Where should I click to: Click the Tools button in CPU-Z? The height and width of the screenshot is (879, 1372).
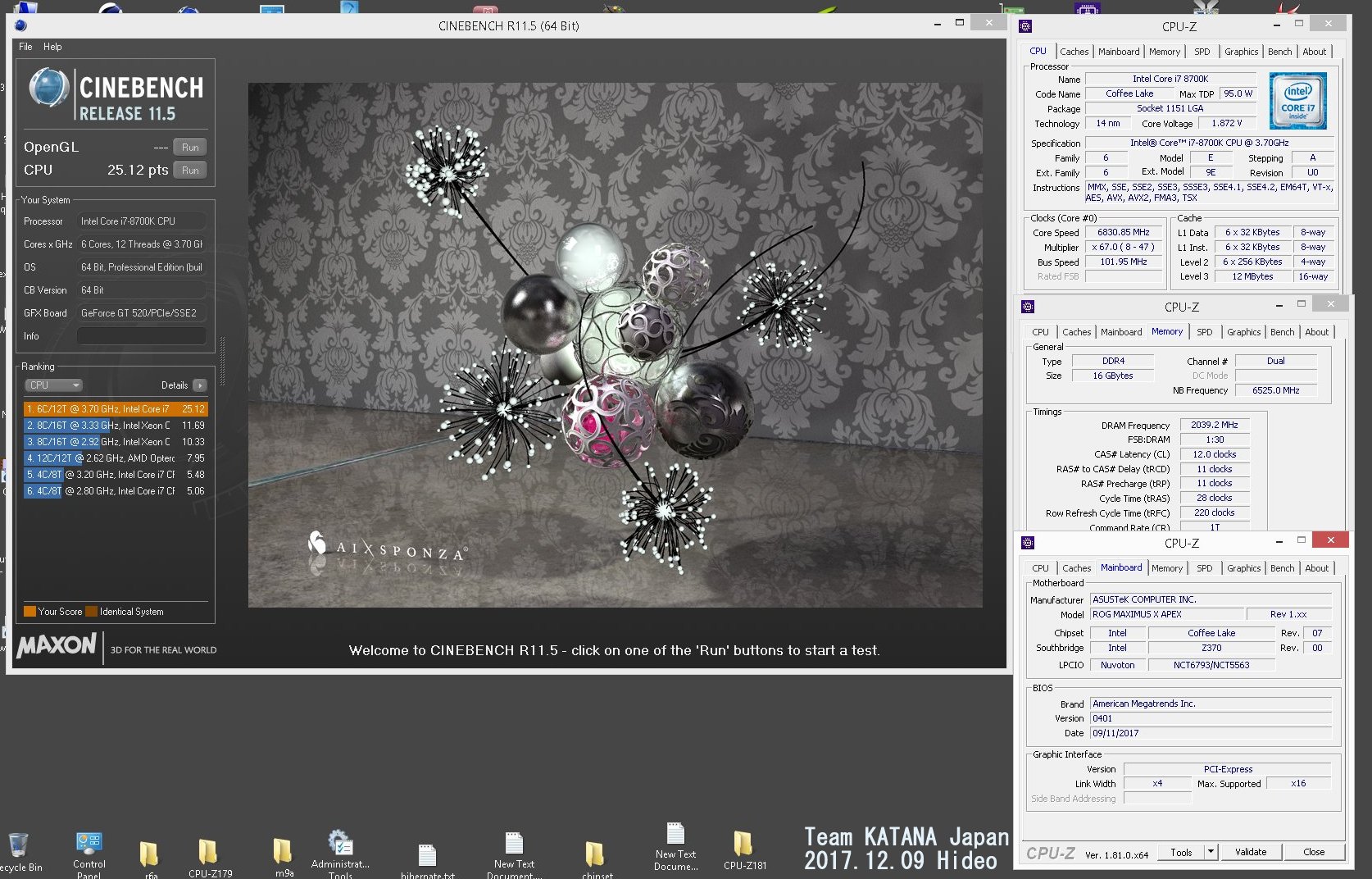click(1181, 852)
